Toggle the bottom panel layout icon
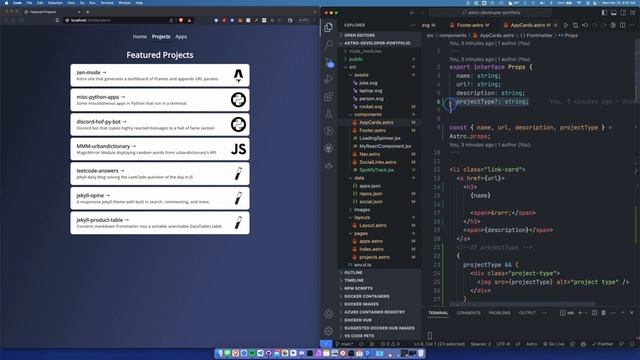The image size is (640, 360). coord(614,13)
